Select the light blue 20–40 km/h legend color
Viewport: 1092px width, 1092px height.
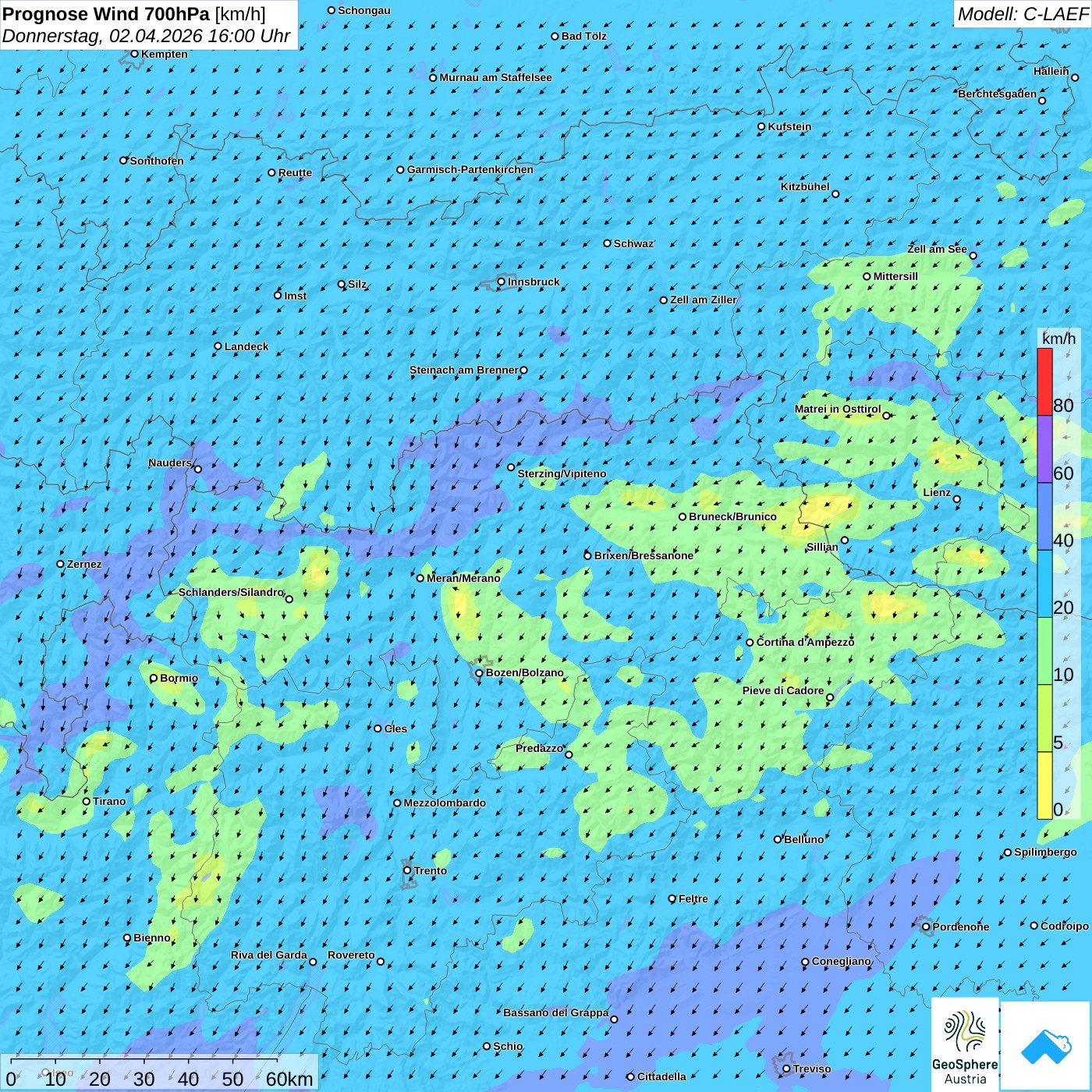(1044, 583)
